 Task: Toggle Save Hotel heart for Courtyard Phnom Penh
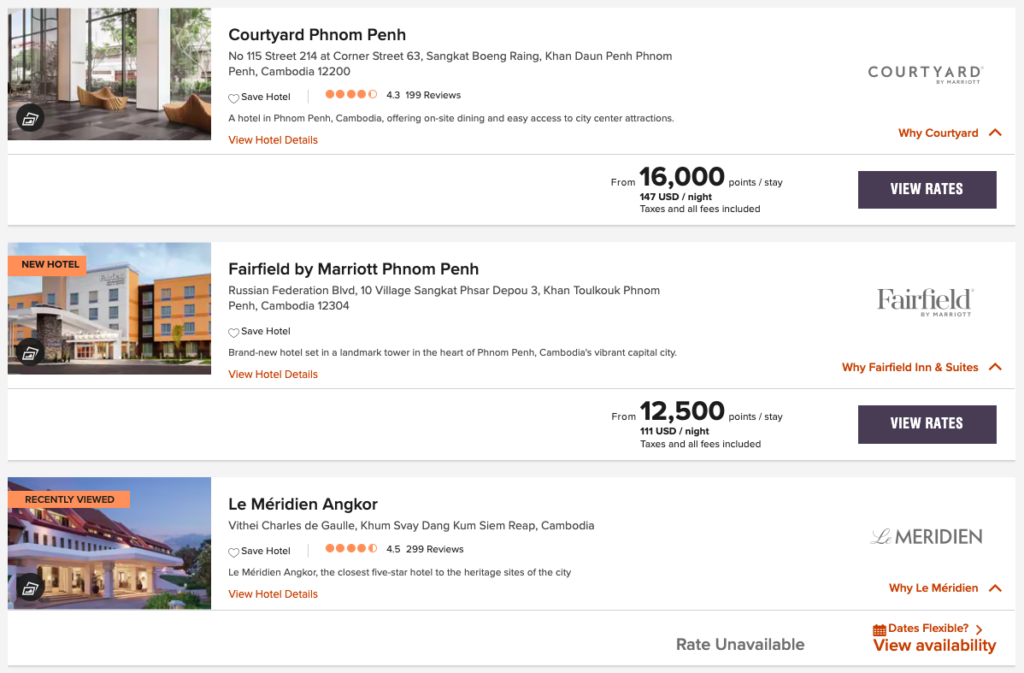(x=234, y=98)
